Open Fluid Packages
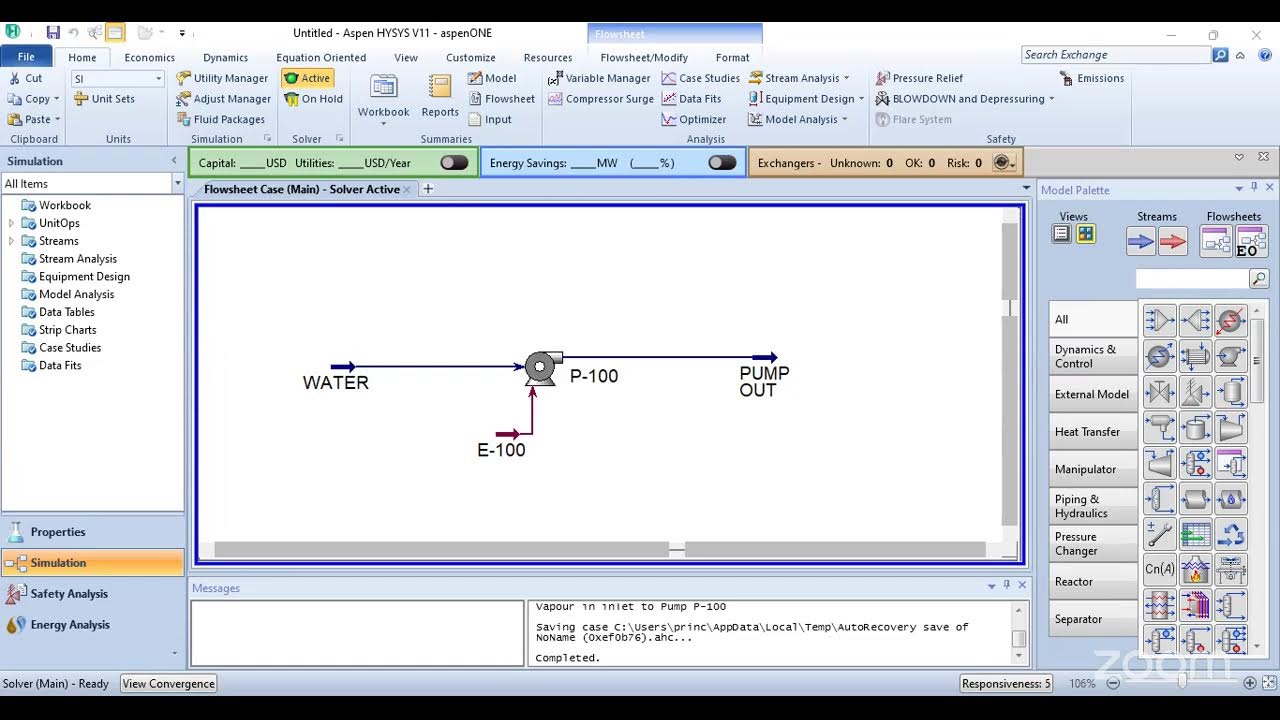The width and height of the screenshot is (1280, 720). click(220, 119)
